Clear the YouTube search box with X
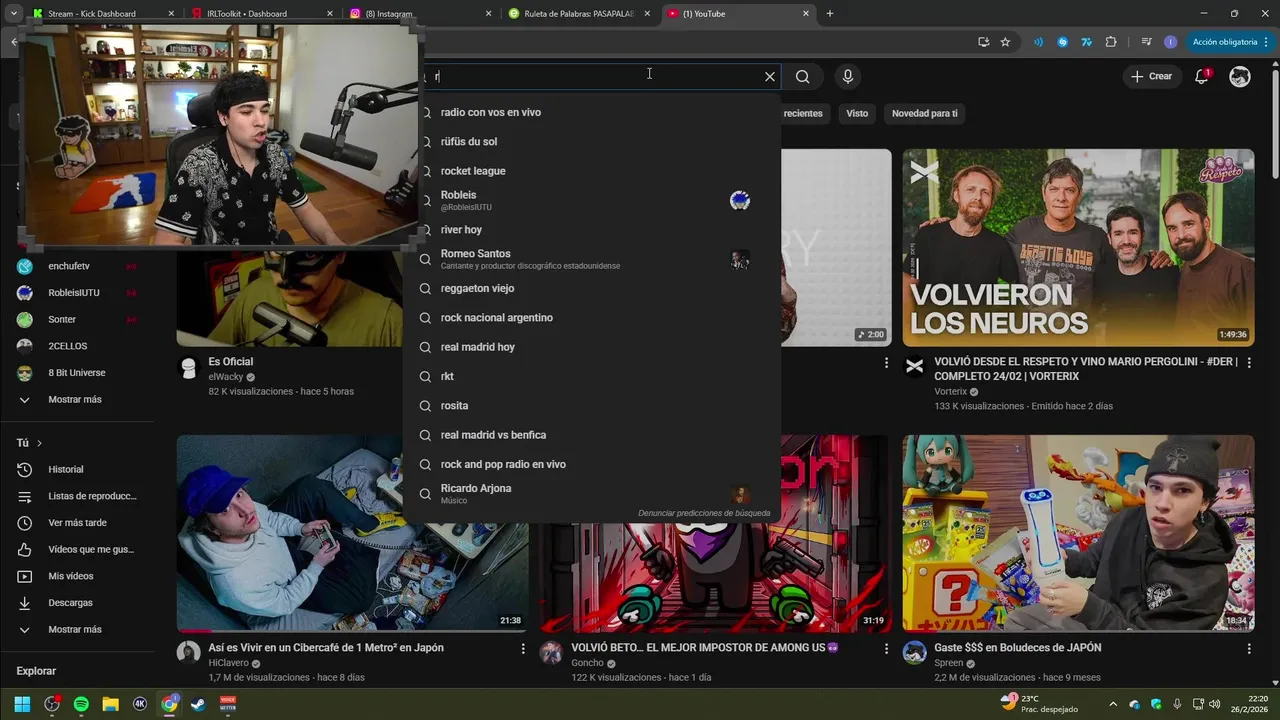Image resolution: width=1280 pixels, height=720 pixels. [770, 77]
